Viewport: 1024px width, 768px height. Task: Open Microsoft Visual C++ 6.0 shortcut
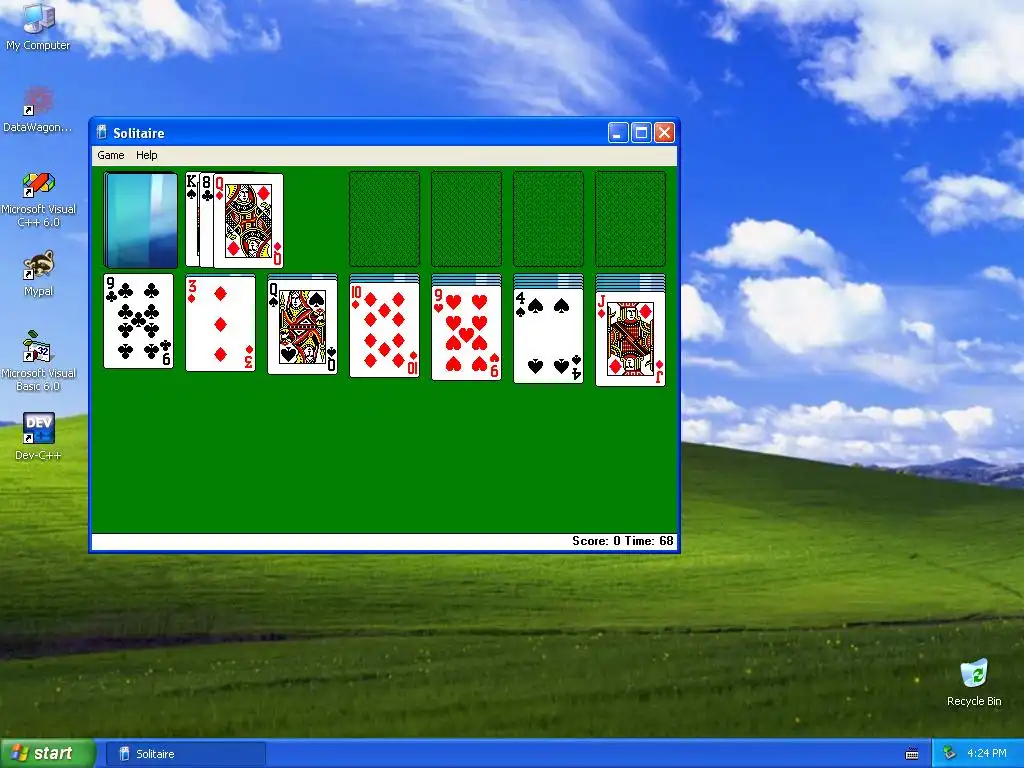click(x=38, y=199)
